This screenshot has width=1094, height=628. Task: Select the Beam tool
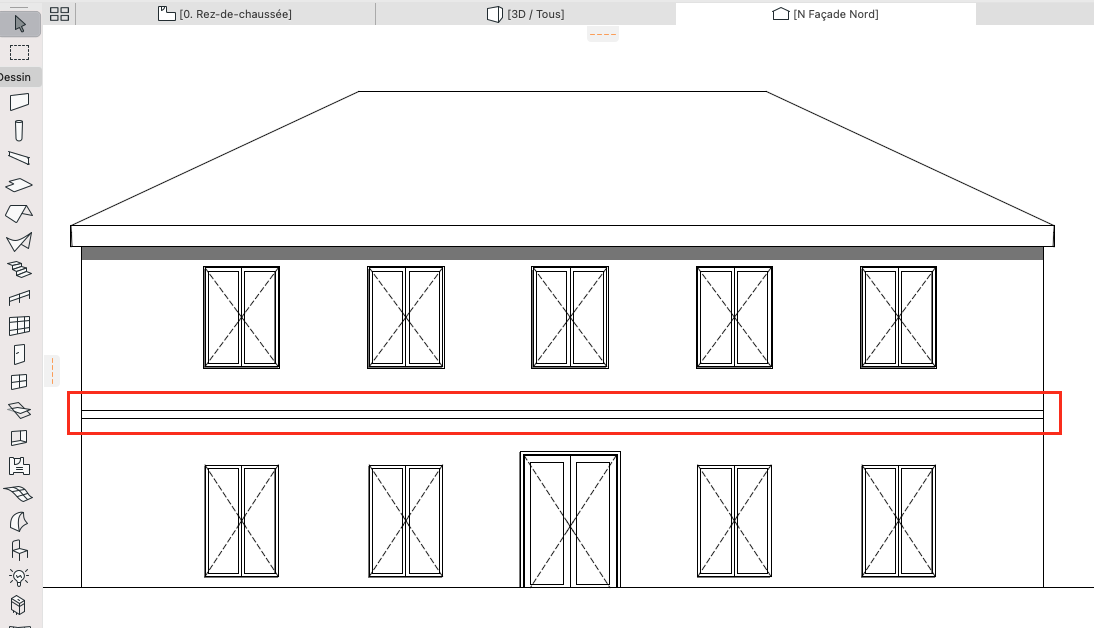pyautogui.click(x=20, y=158)
